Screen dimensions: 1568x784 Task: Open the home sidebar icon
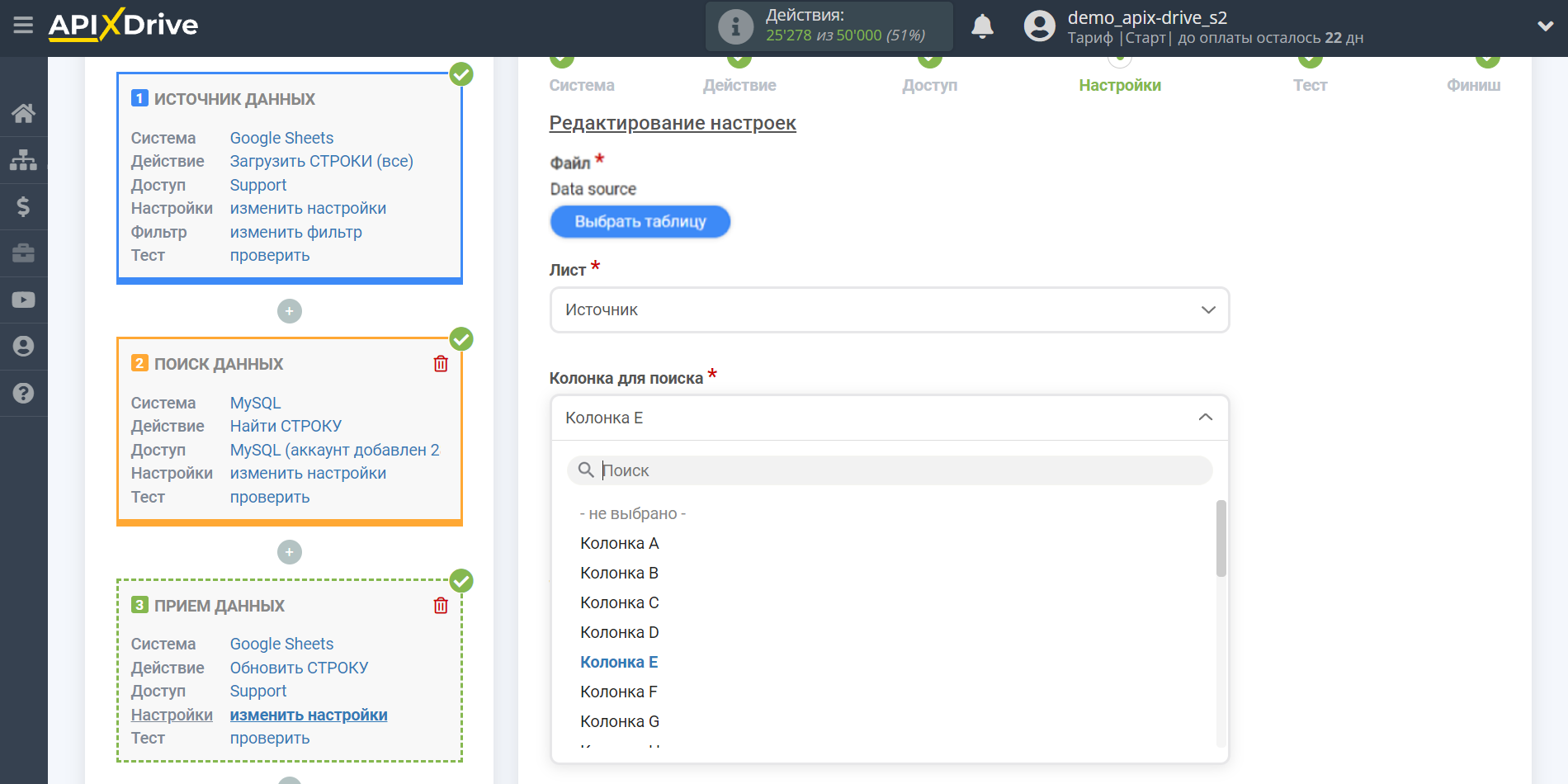click(23, 113)
